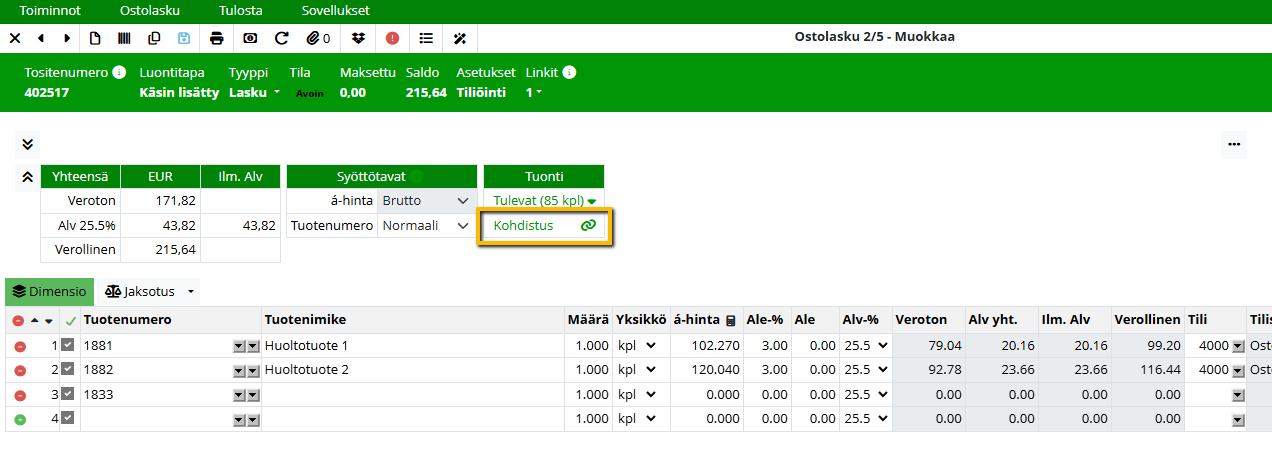Click the refresh arrow icon

pyautogui.click(x=282, y=38)
